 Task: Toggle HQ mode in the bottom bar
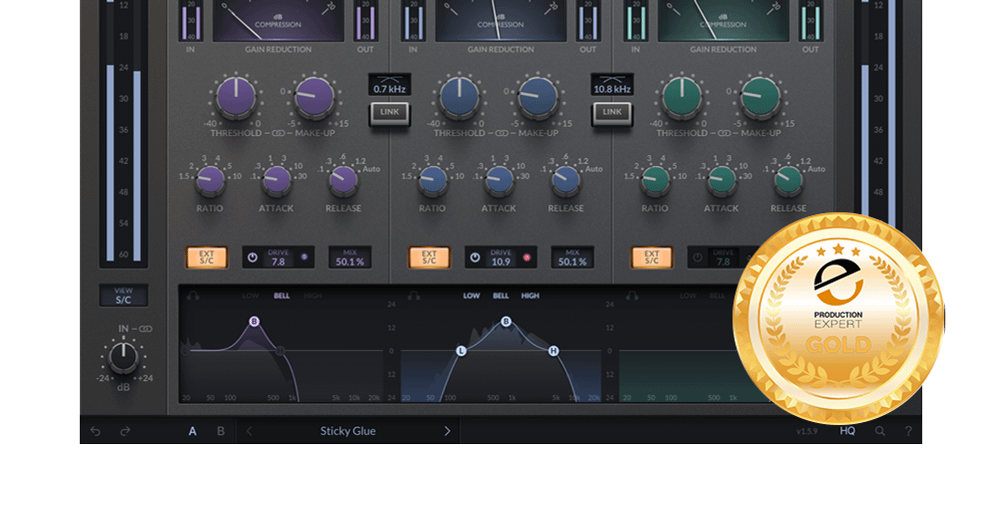847,431
